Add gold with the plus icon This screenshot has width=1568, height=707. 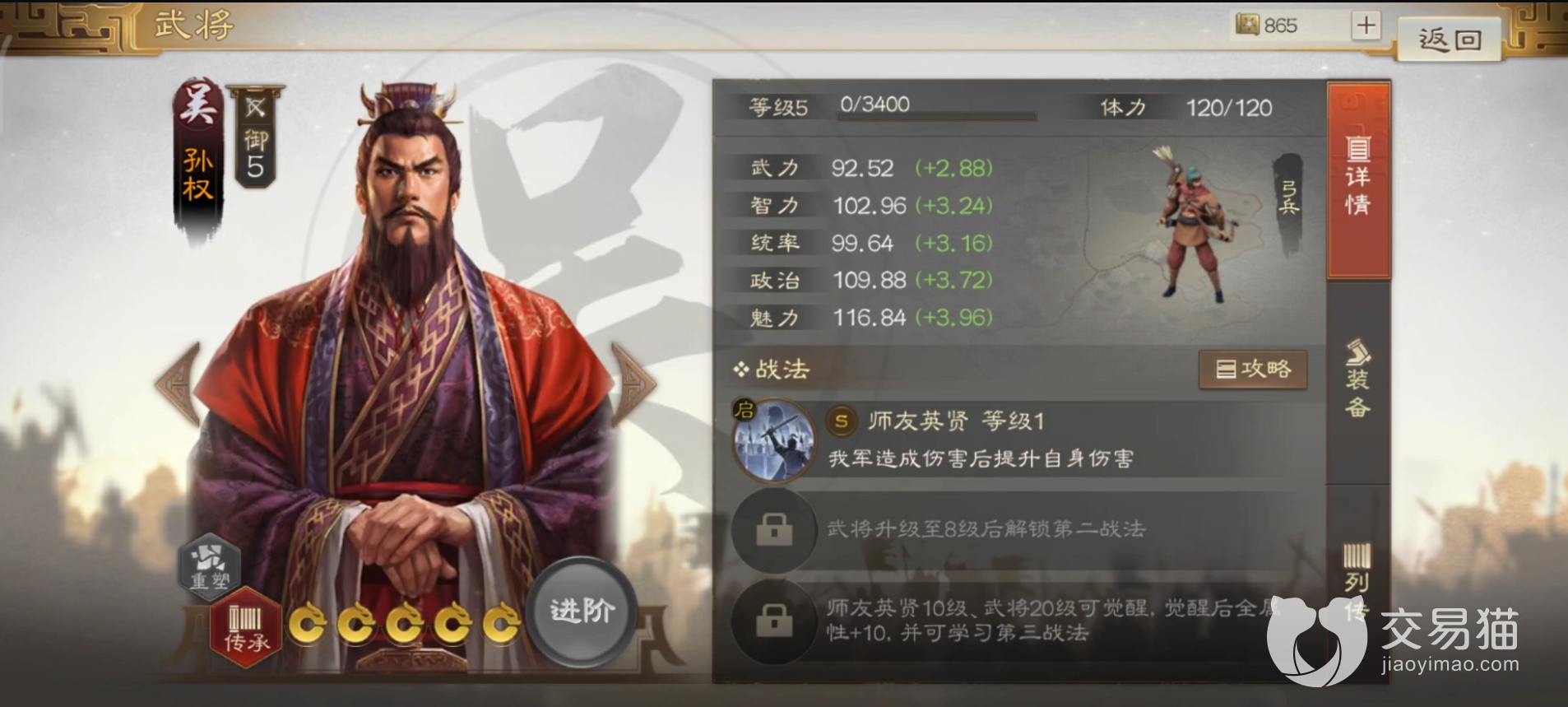[1366, 26]
